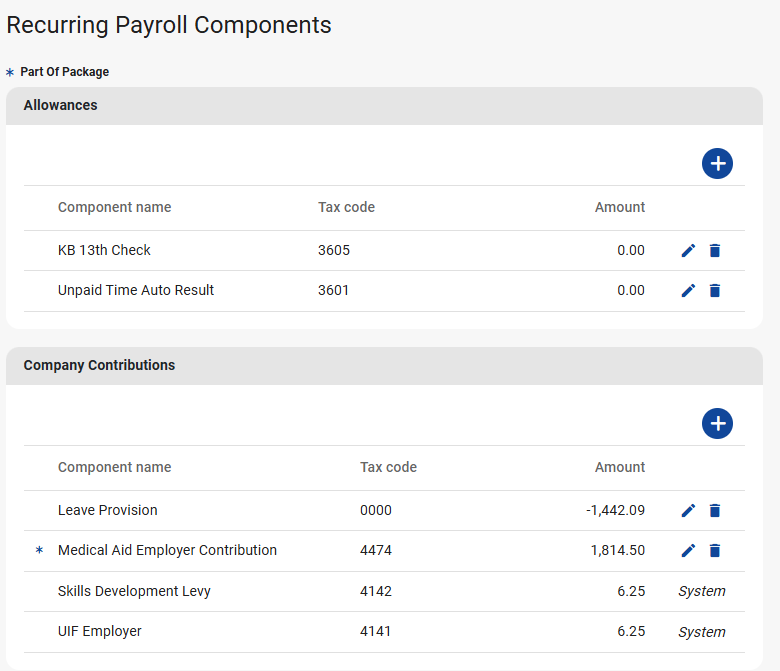Delete Unpaid Time Auto Result component
780x671 pixels.
pos(714,290)
